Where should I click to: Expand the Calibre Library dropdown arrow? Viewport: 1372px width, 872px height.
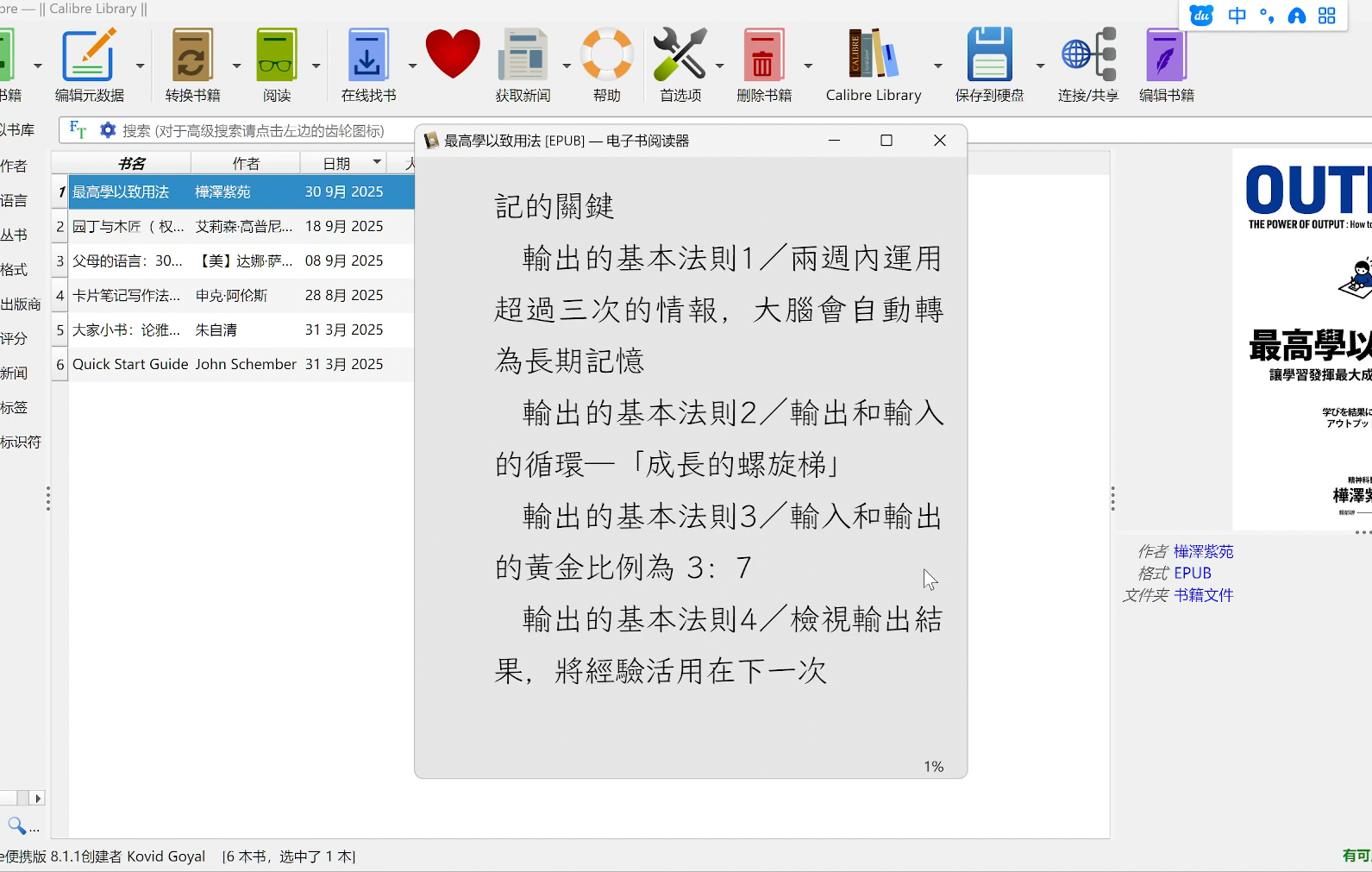938,66
